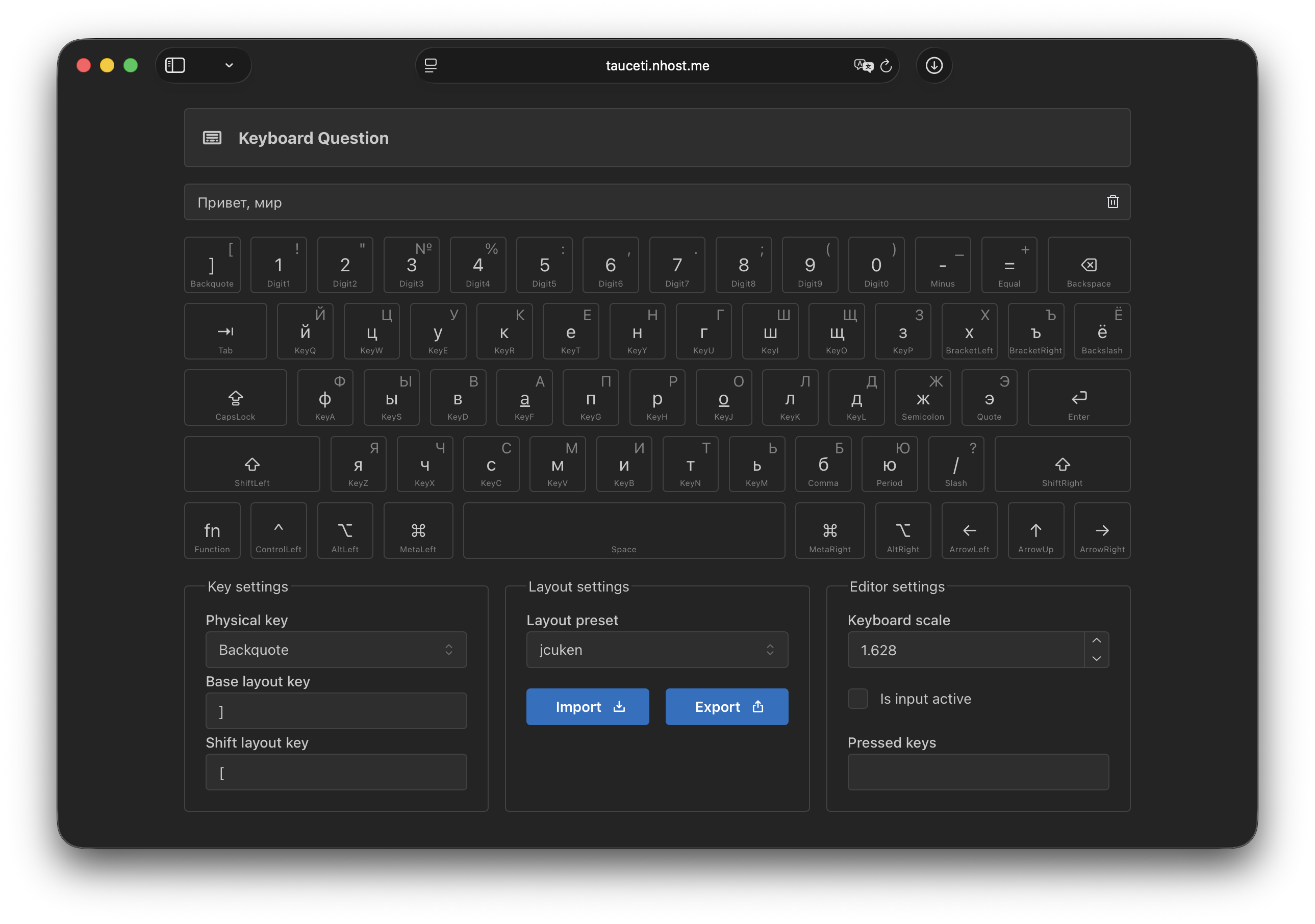The height and width of the screenshot is (924, 1315).
Task: Click the Backquote key
Action: tap(212, 265)
